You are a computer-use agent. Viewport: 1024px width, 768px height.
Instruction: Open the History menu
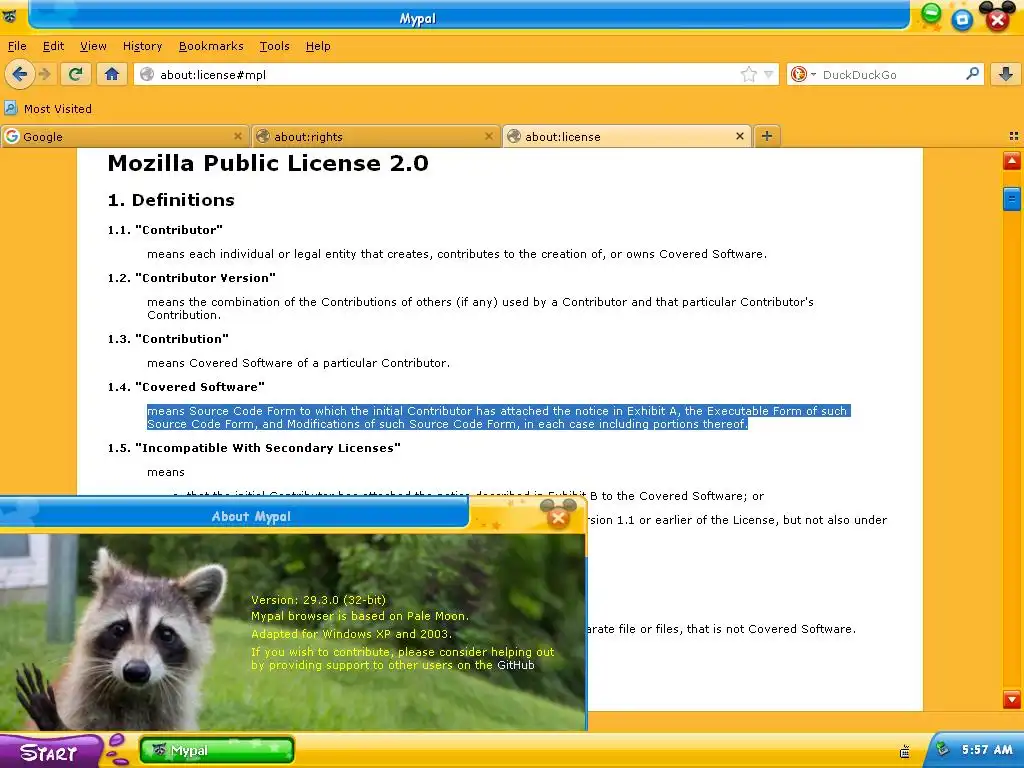(x=142, y=46)
